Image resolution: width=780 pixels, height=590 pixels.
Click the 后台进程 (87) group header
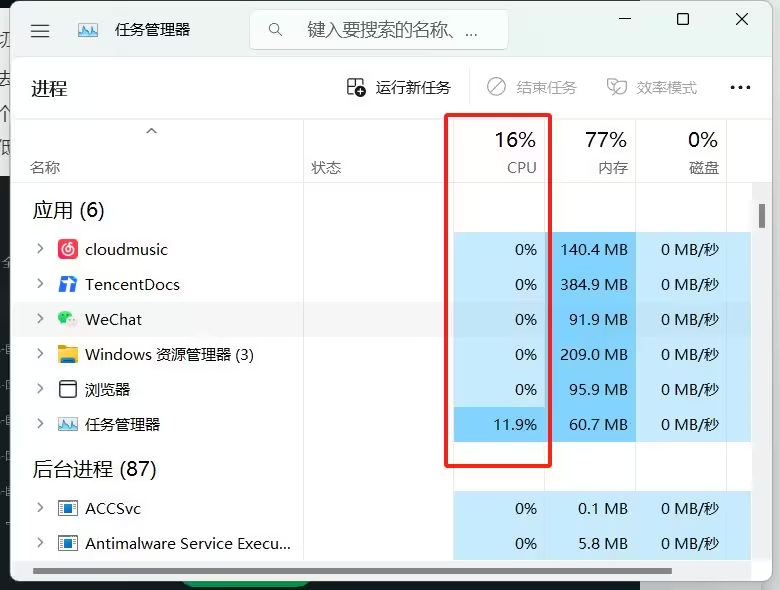(95, 469)
